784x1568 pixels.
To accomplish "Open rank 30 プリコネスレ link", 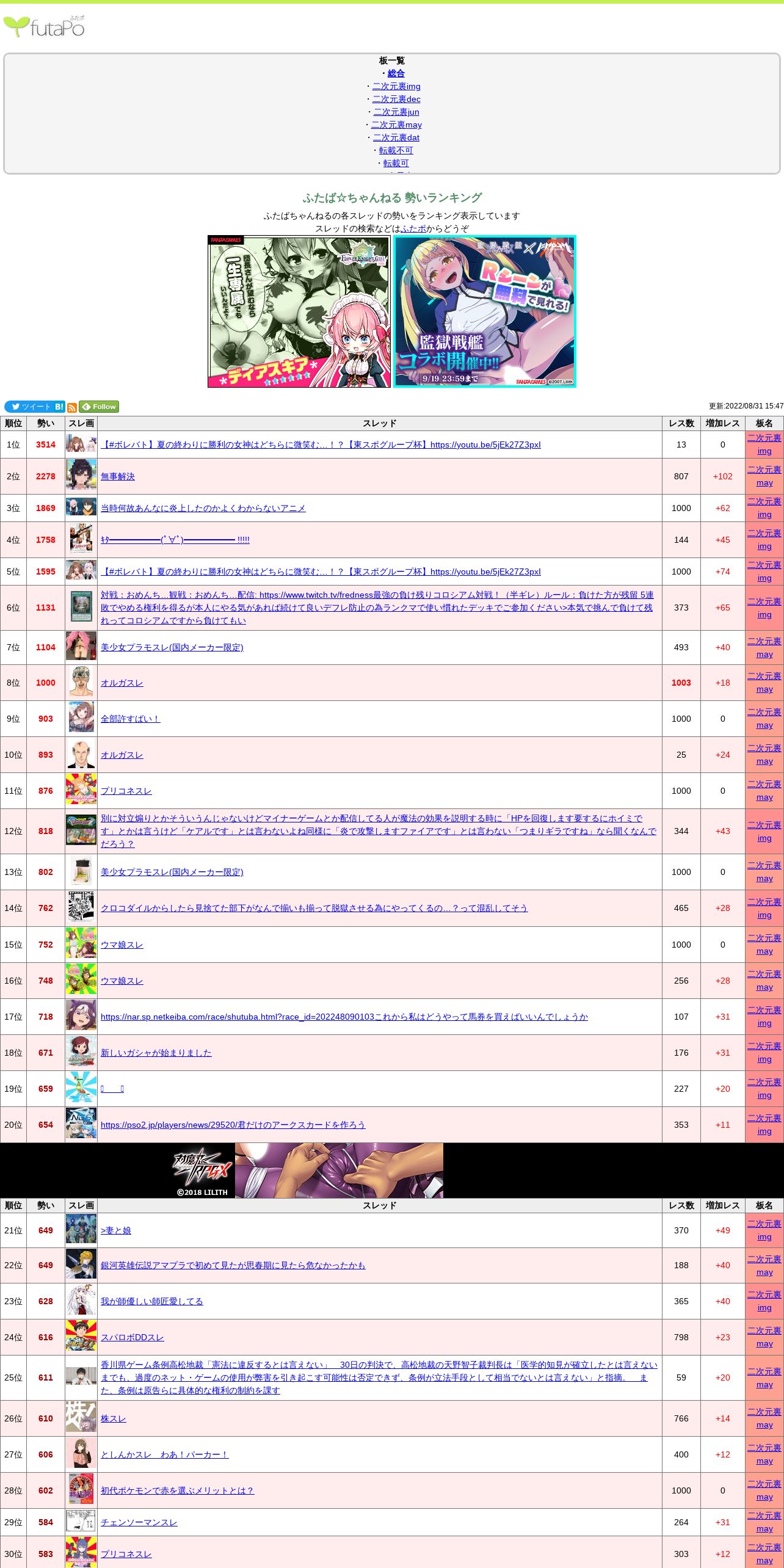I will pos(126,1554).
